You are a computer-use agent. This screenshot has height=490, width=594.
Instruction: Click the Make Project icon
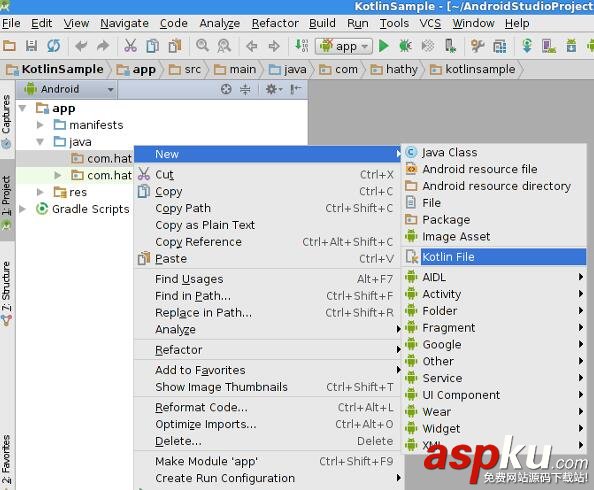302,45
